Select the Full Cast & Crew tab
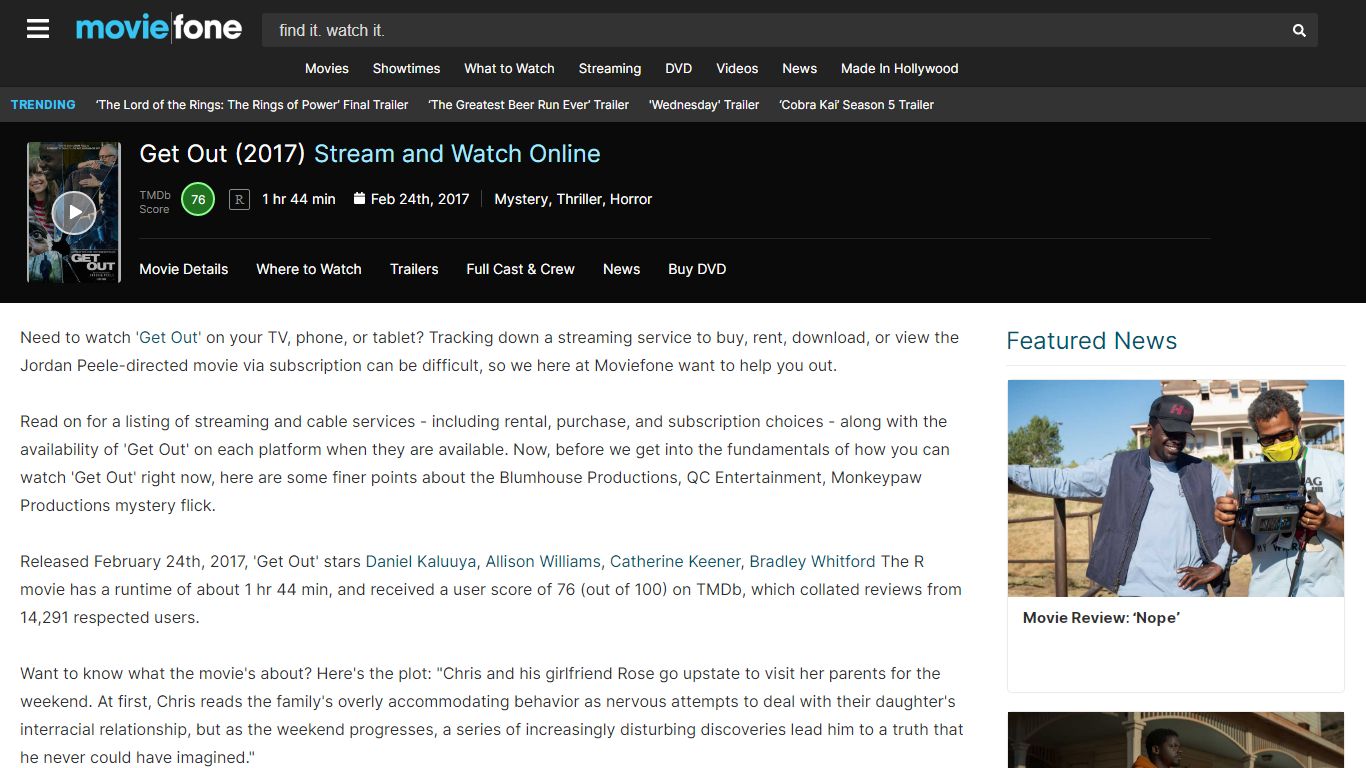Viewport: 1366px width, 768px height. pyautogui.click(x=521, y=269)
